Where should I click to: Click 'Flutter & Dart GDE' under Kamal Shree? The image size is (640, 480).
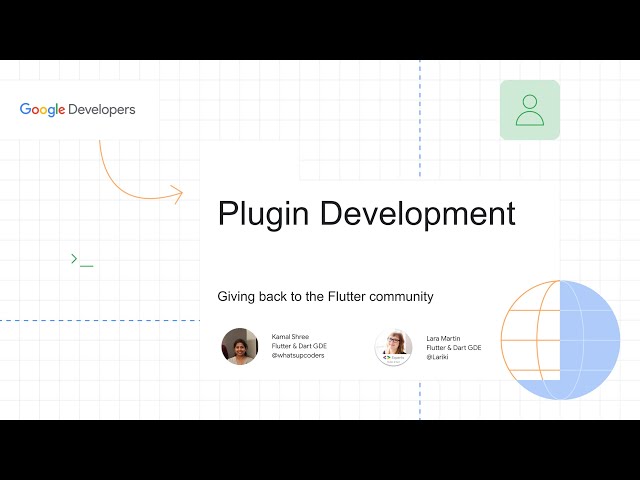[x=299, y=346]
